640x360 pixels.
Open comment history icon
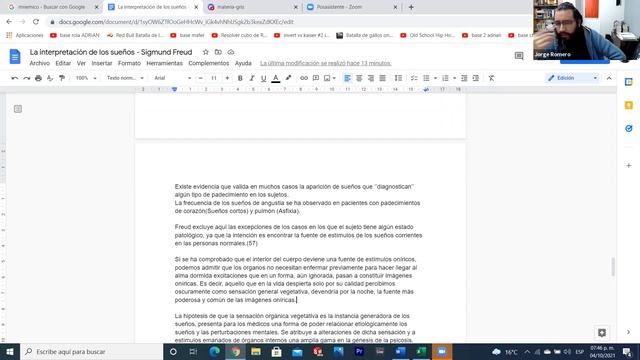point(519,56)
